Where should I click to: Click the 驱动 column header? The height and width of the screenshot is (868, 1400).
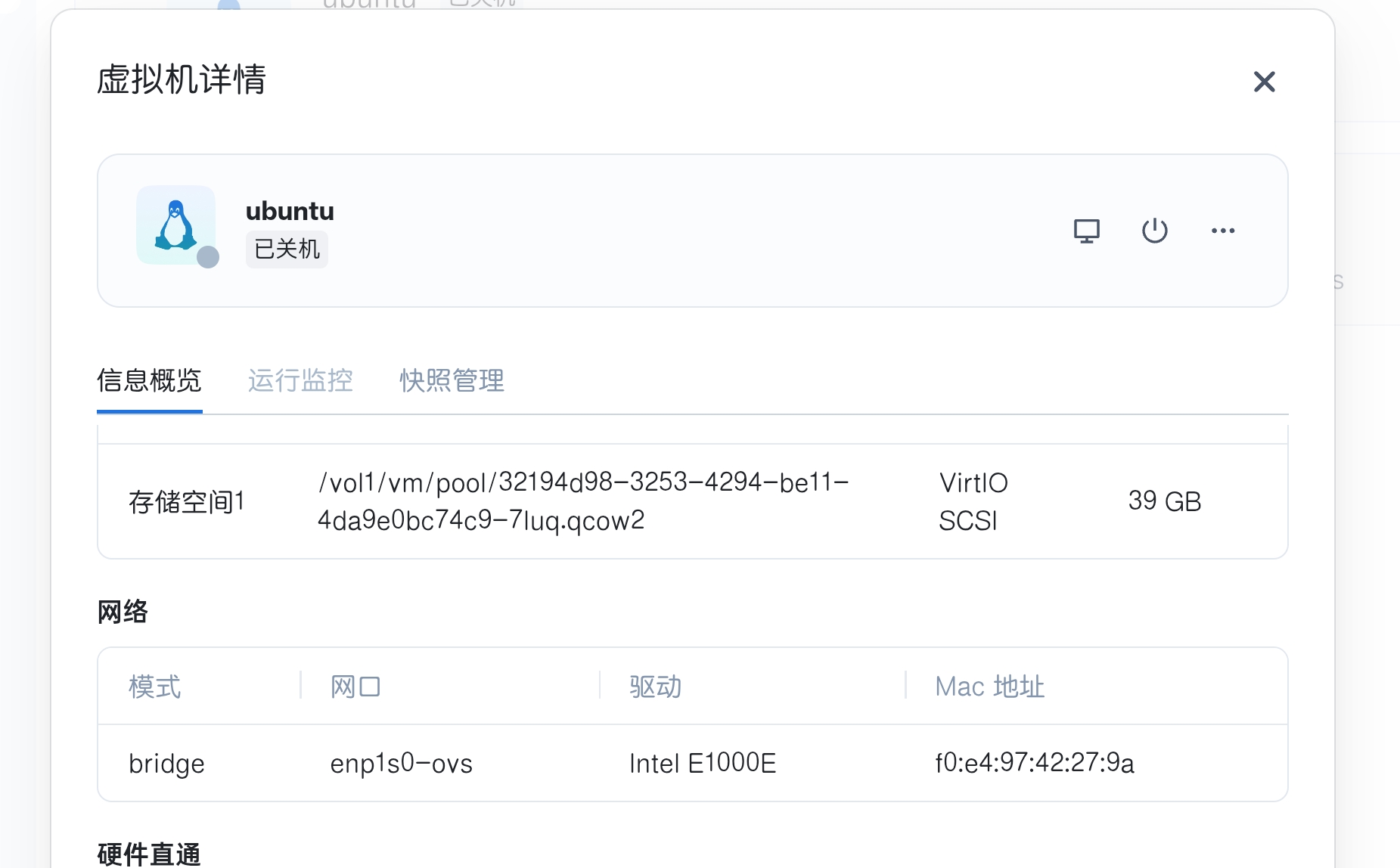(x=655, y=687)
